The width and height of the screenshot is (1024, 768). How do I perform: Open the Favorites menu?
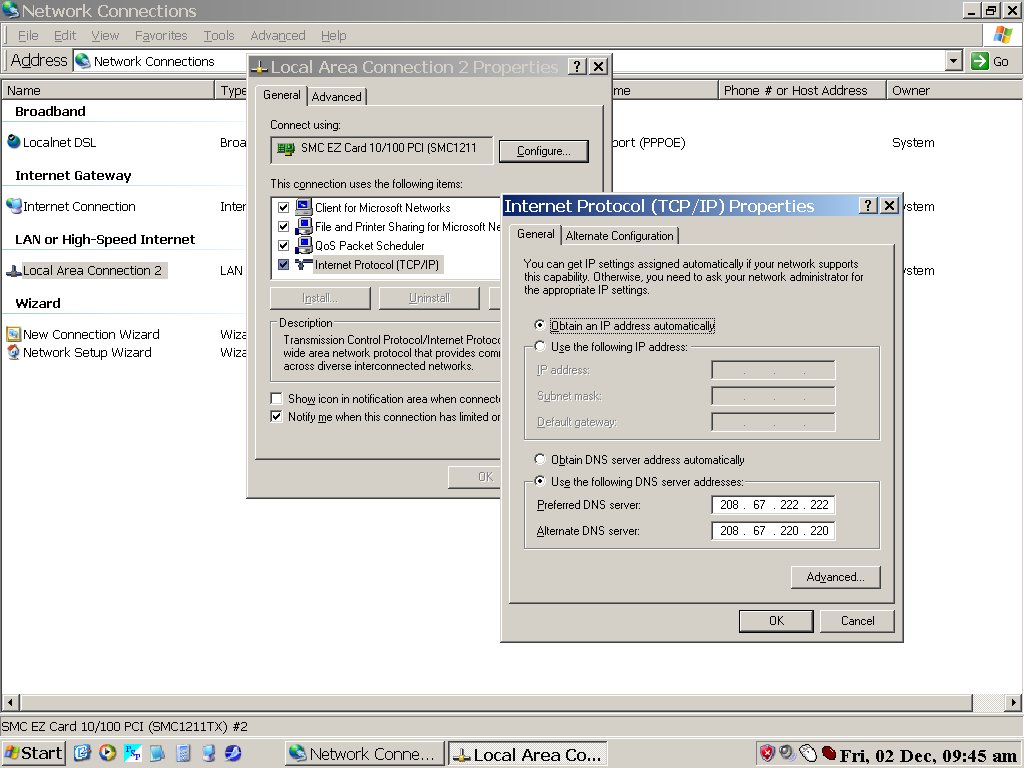[161, 35]
